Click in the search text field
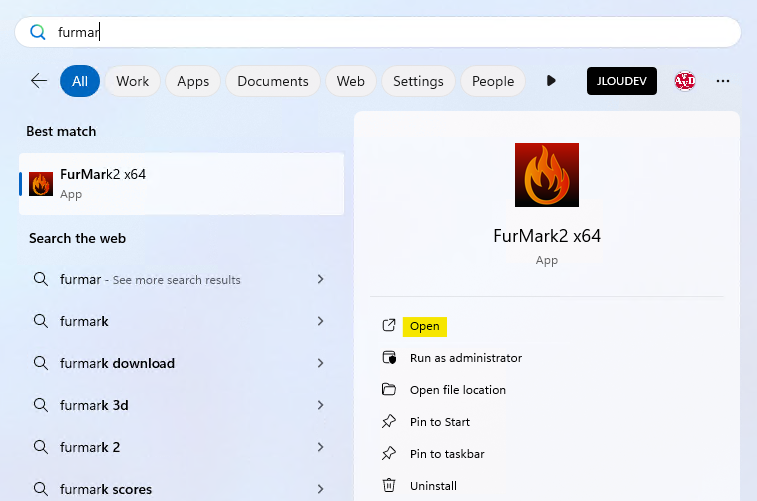The width and height of the screenshot is (757, 501). 378,32
